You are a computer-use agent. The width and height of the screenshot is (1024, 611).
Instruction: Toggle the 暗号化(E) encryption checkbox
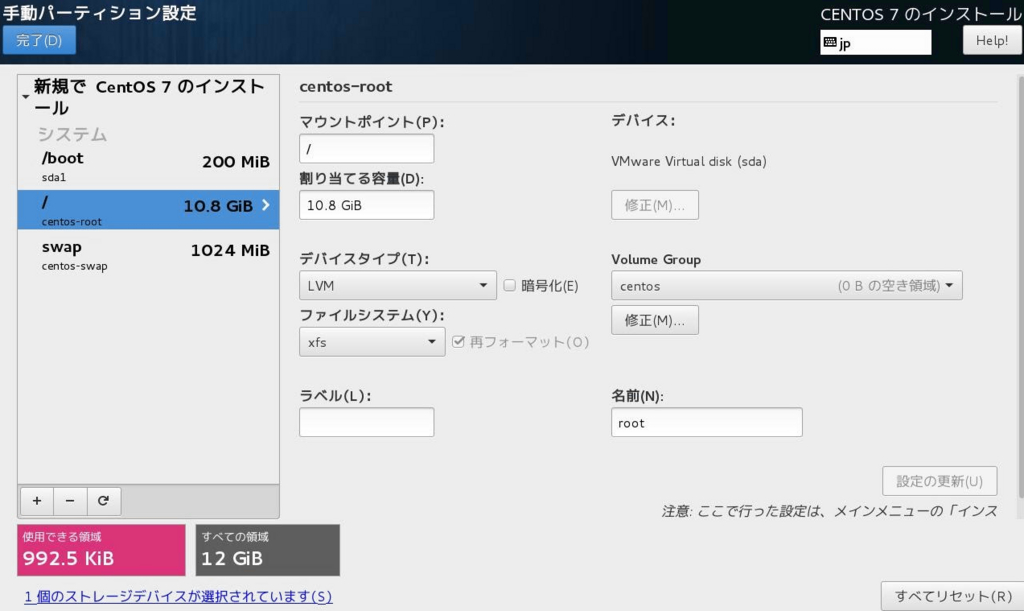click(509, 285)
